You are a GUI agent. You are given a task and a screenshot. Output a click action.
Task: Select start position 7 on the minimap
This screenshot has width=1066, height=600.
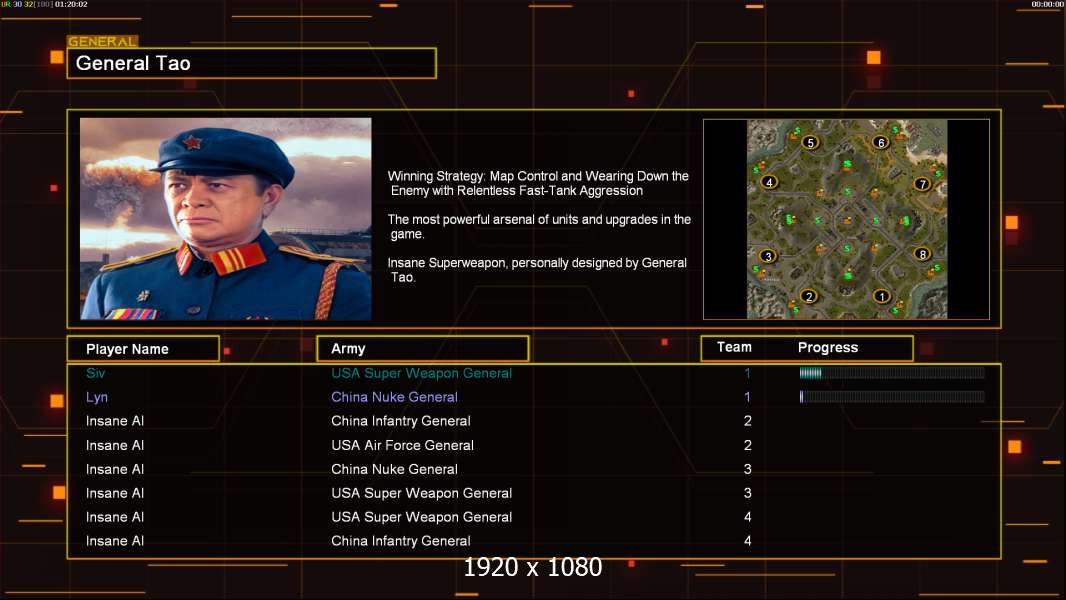922,183
